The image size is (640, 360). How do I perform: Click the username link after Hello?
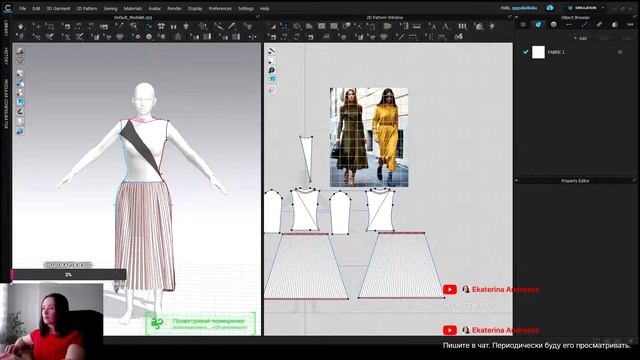click(525, 8)
